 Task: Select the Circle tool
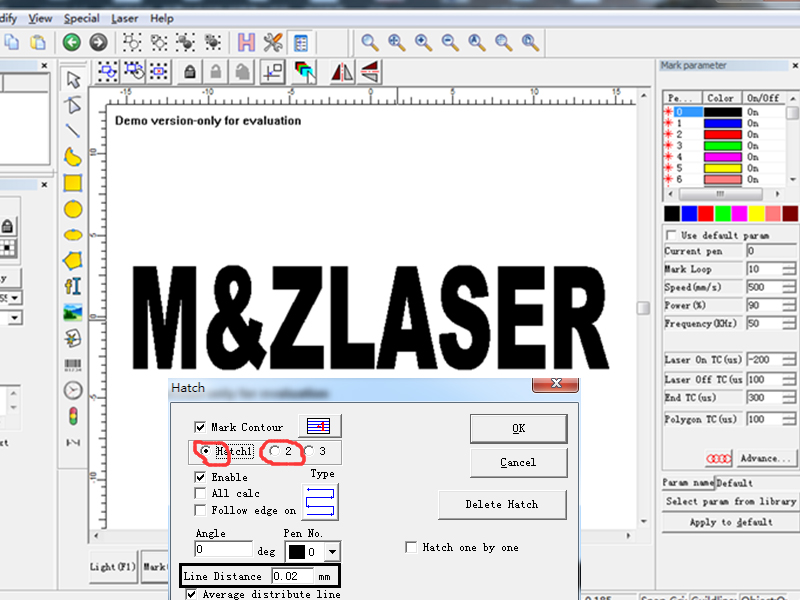coord(73,209)
